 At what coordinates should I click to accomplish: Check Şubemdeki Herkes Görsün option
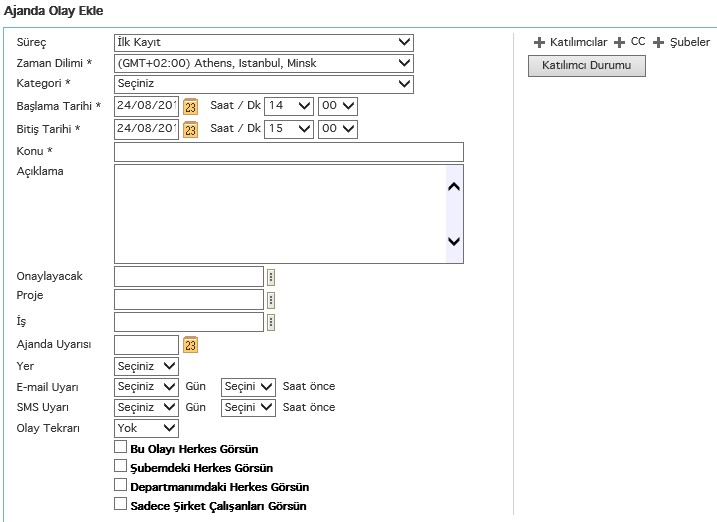pyautogui.click(x=121, y=466)
